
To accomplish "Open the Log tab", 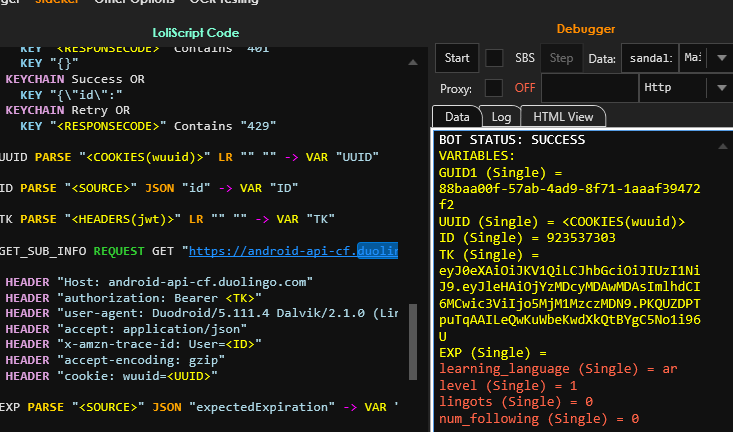I will tap(501, 117).
